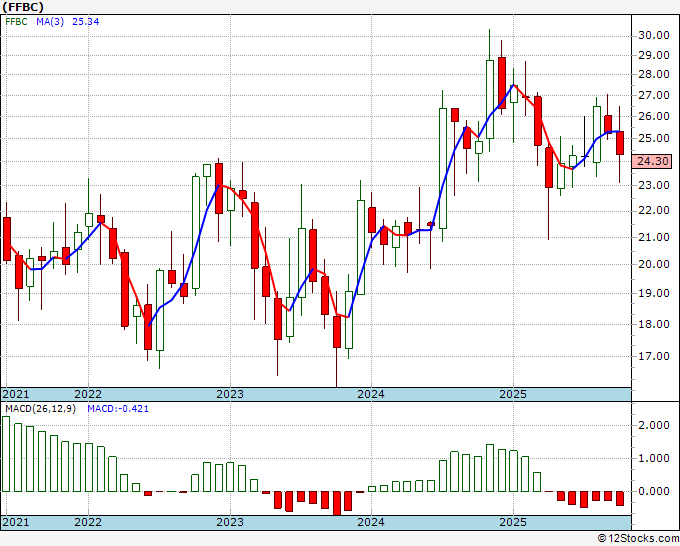Click the last red candle beside the 24.30 tag
The width and height of the screenshot is (680, 546).
(620, 143)
